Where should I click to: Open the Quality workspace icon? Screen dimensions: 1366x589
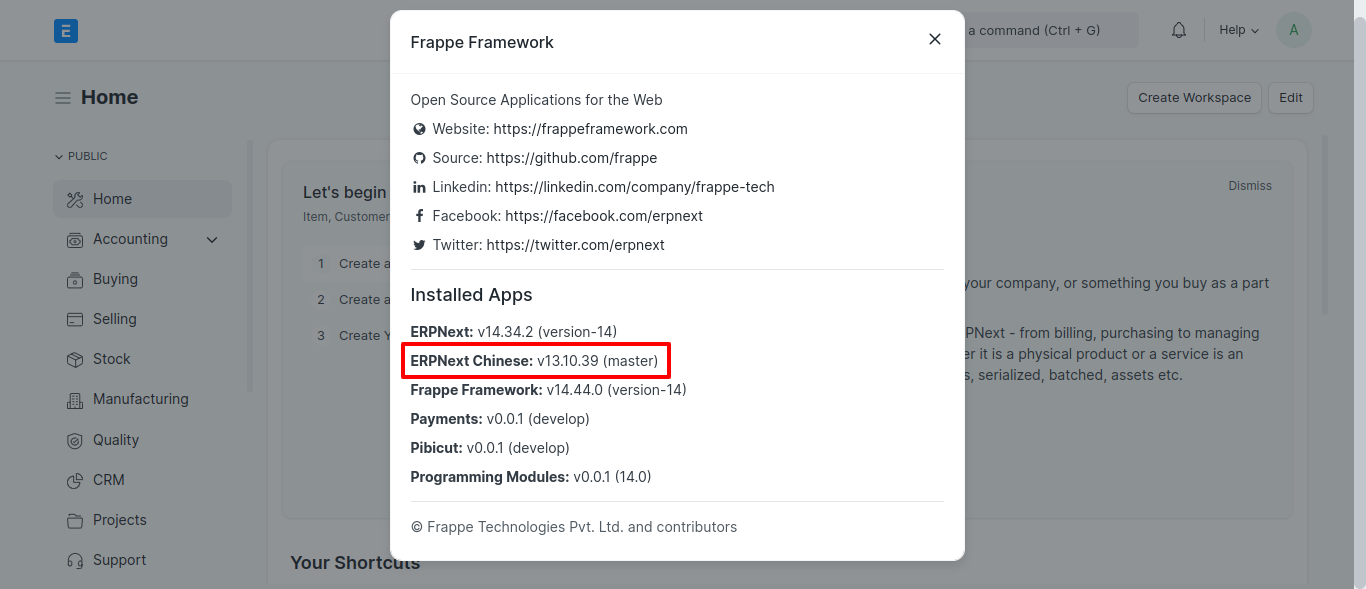pyautogui.click(x=75, y=441)
